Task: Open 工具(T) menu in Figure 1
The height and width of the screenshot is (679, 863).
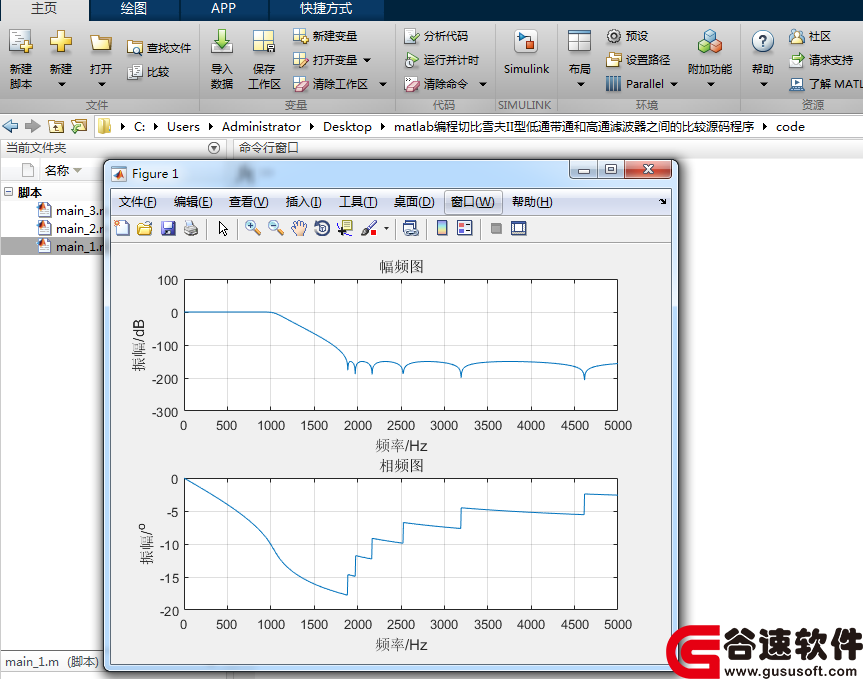Action: 358,202
